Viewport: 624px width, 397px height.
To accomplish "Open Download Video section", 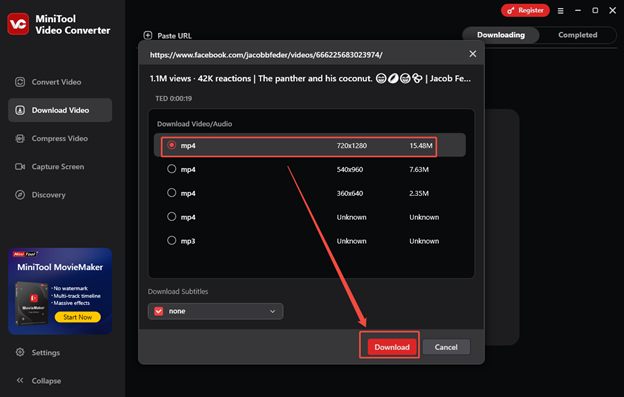I will tap(60, 110).
